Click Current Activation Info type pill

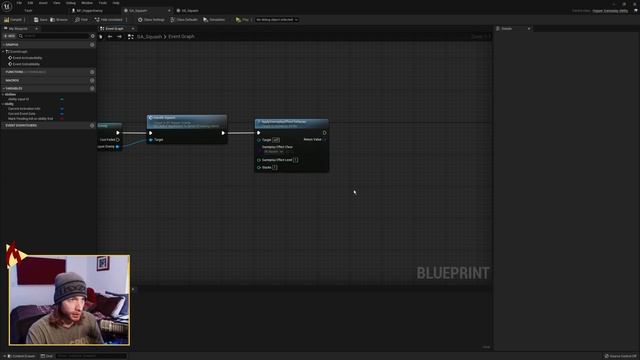(62, 109)
